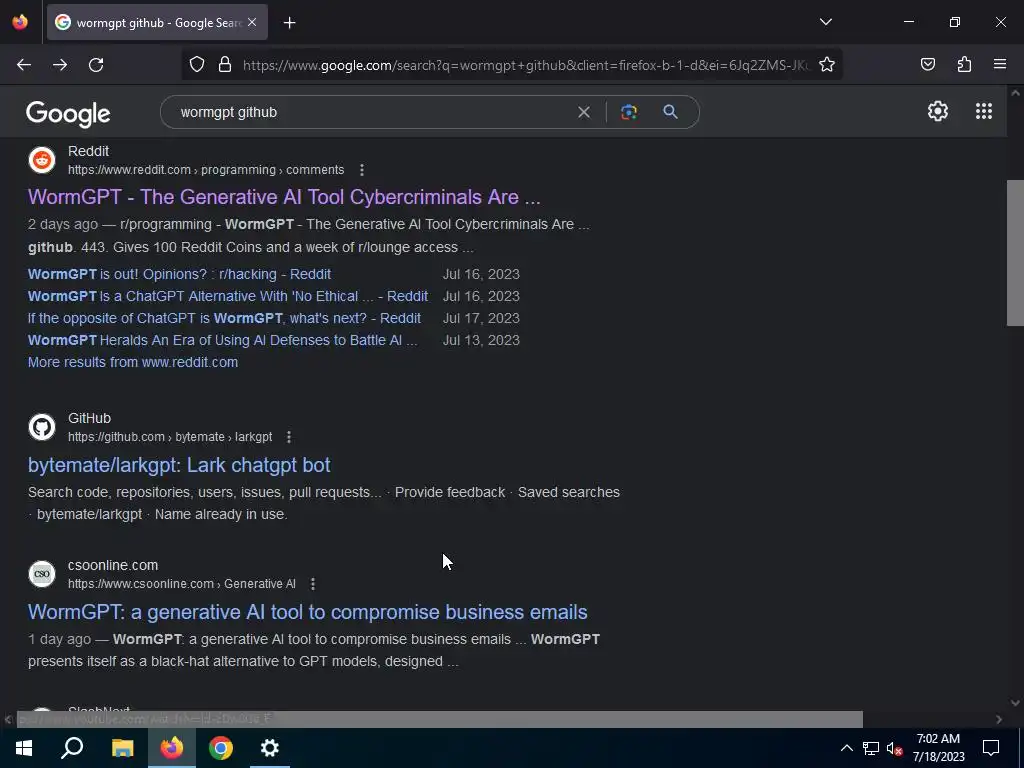The image size is (1024, 768).
Task: Click the scrollbar down arrow
Action: point(1015,703)
